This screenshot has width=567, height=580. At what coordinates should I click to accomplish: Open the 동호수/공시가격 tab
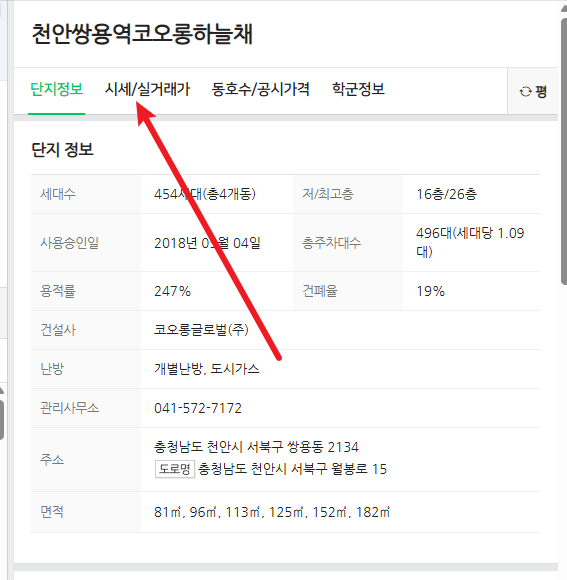[x=260, y=90]
